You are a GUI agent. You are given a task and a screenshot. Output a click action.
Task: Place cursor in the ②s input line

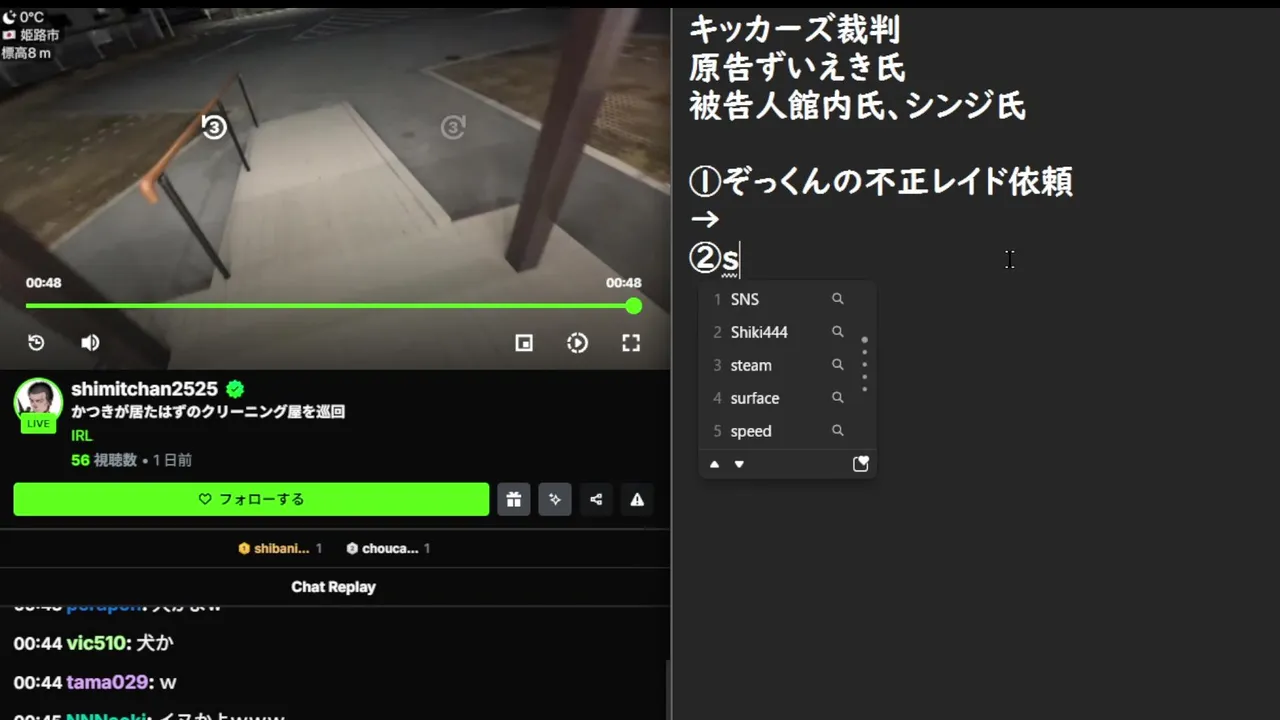(714, 259)
